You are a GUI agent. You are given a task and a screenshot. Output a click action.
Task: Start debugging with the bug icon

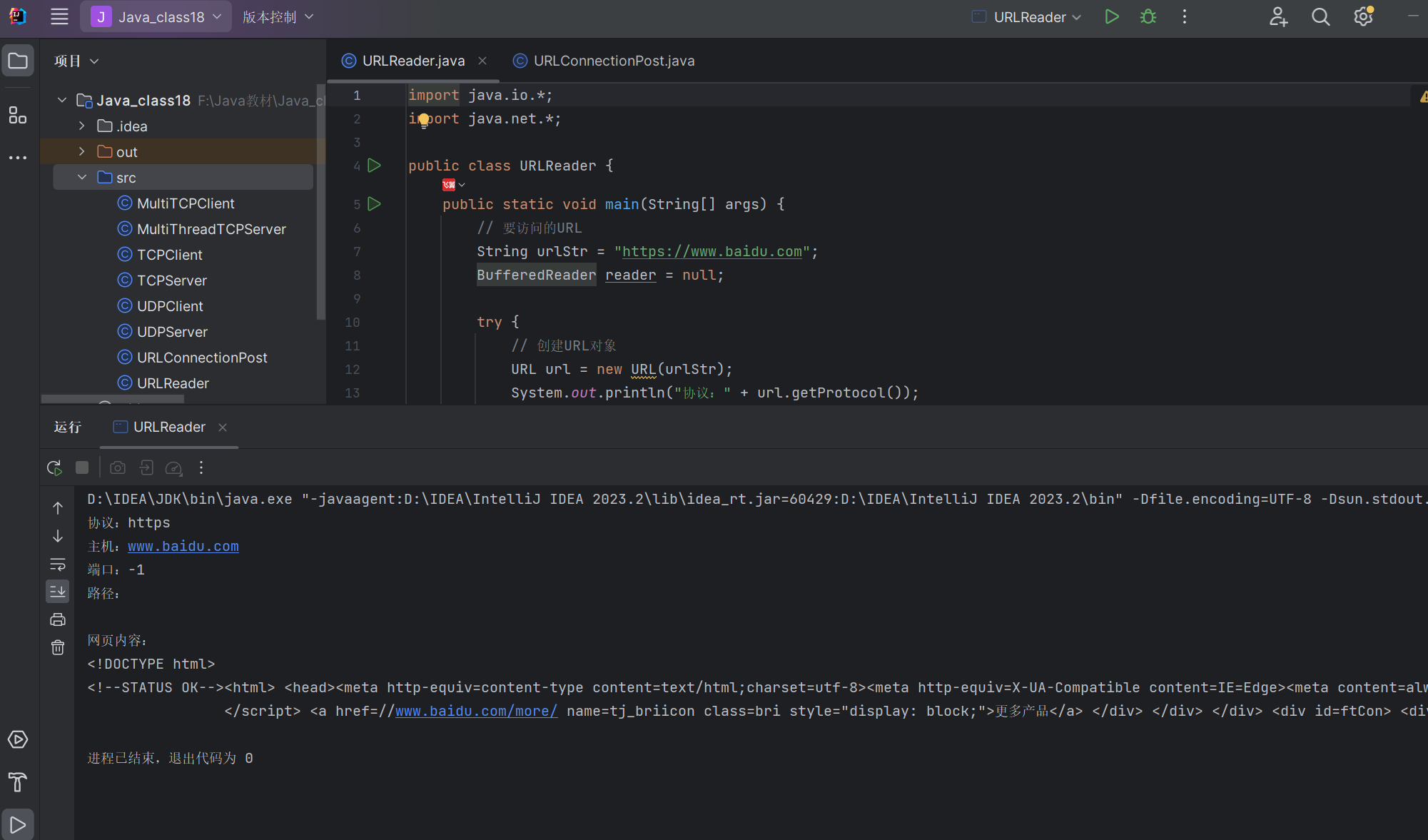coord(1148,16)
